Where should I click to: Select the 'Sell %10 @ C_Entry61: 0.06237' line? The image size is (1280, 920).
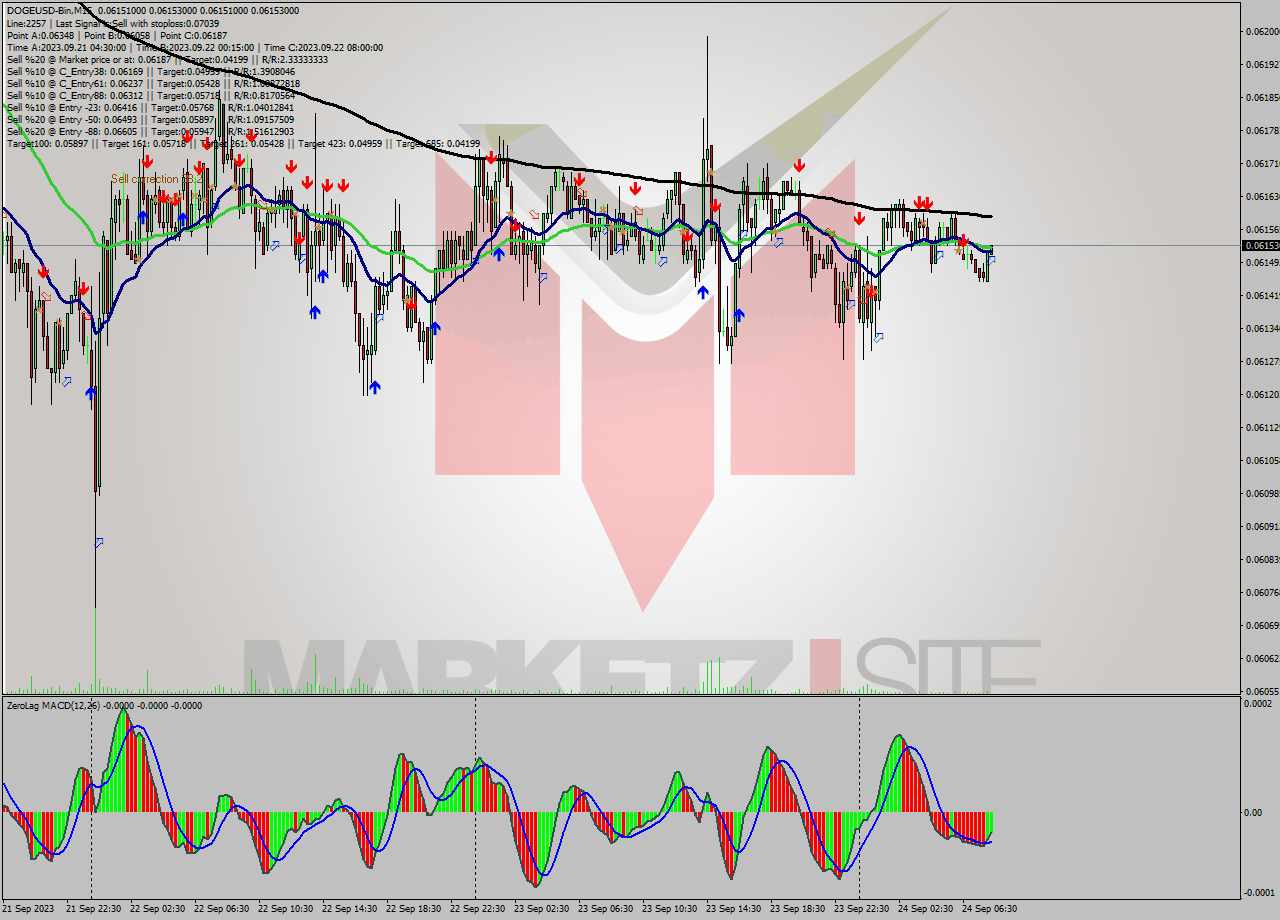pyautogui.click(x=153, y=83)
